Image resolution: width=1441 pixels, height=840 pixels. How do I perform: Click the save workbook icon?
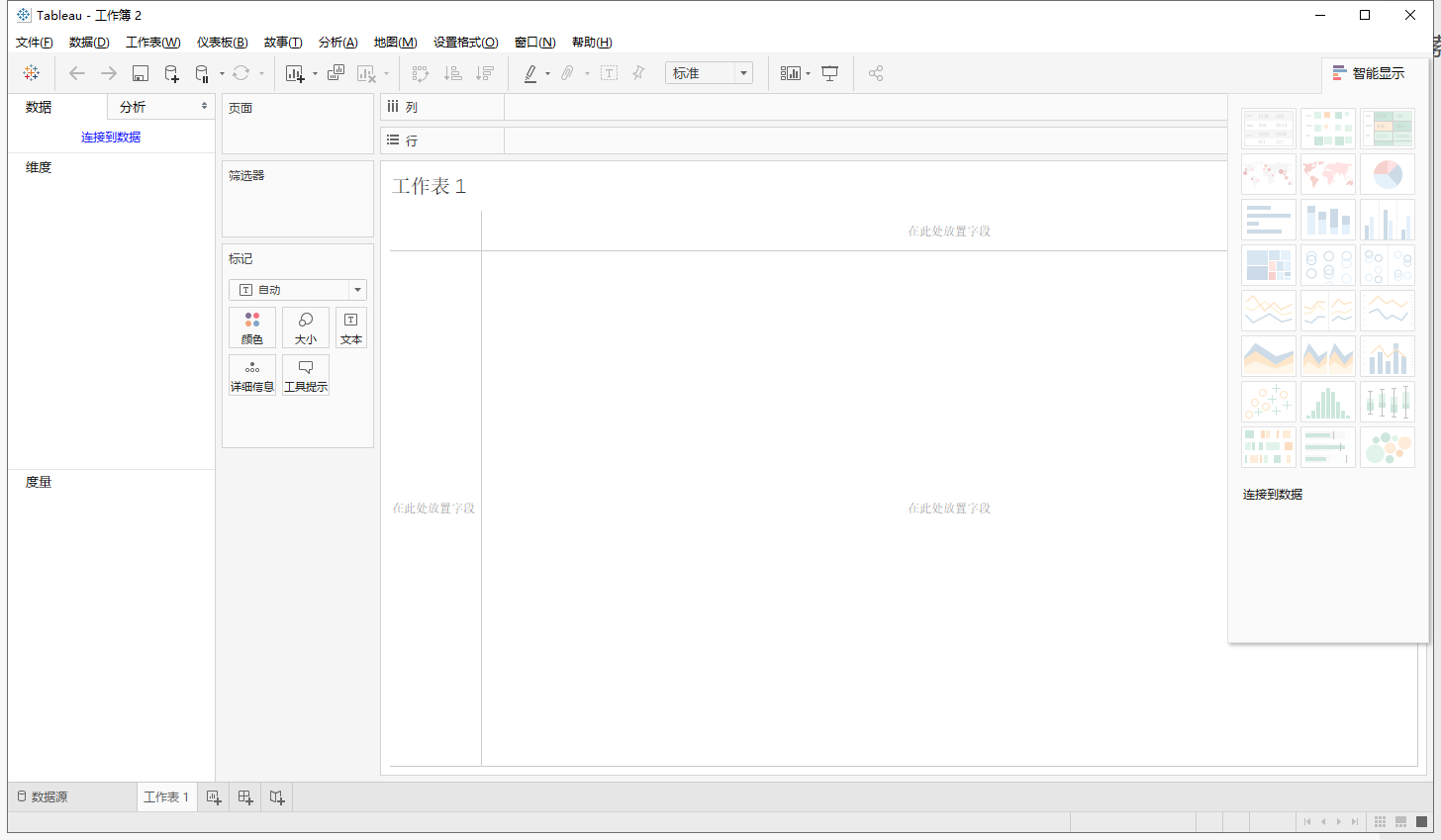pos(140,72)
